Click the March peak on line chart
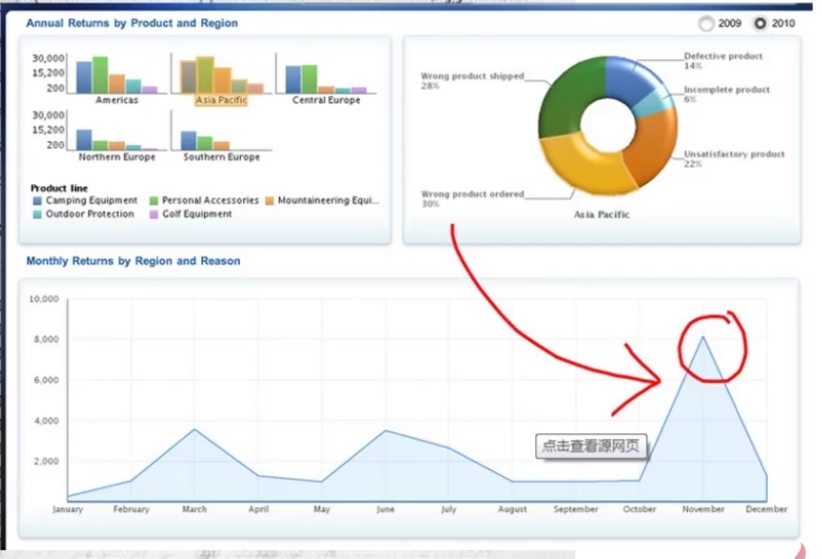Image resolution: width=822 pixels, height=559 pixels. [x=194, y=429]
